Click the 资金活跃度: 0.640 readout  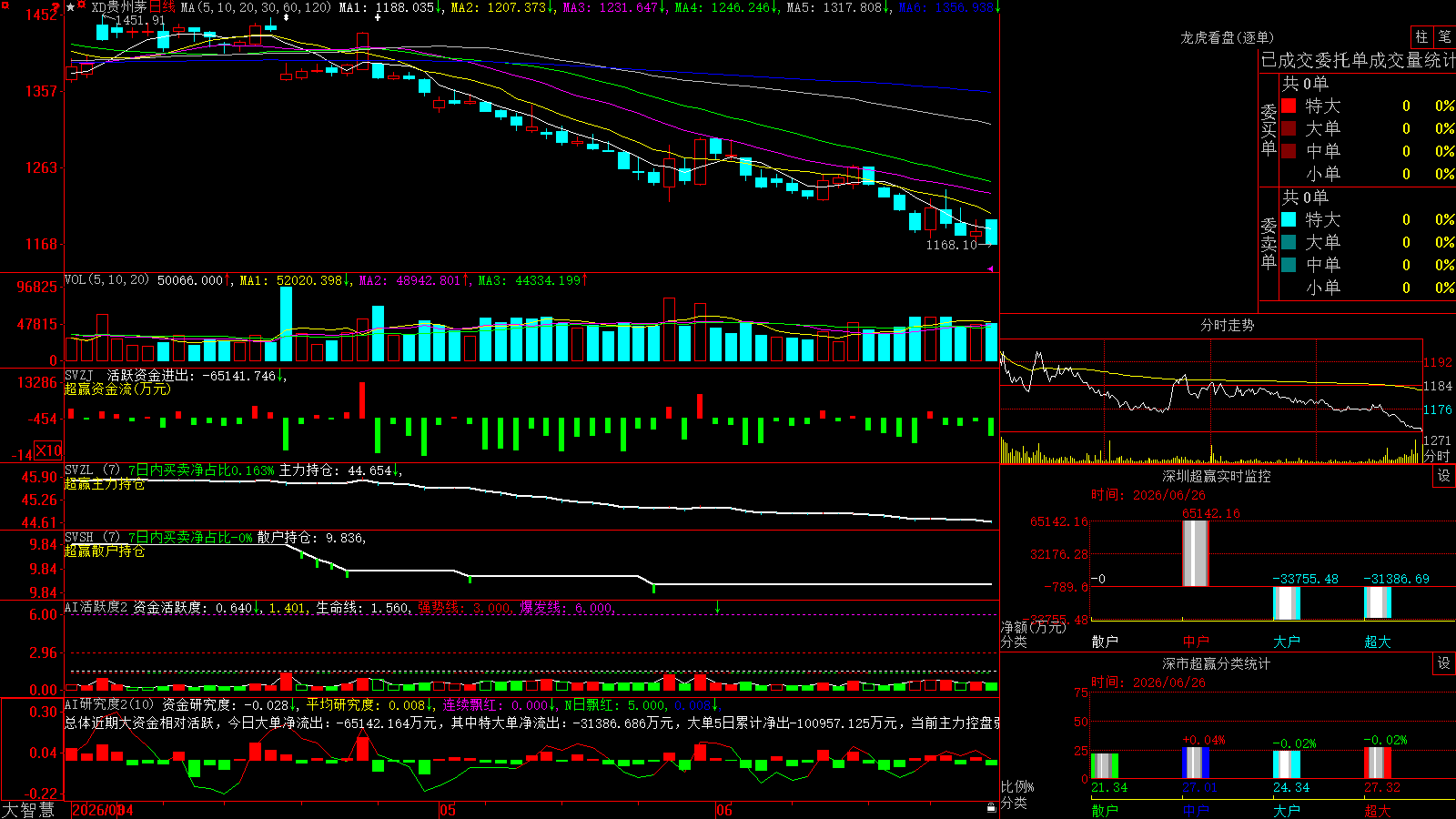click(193, 607)
